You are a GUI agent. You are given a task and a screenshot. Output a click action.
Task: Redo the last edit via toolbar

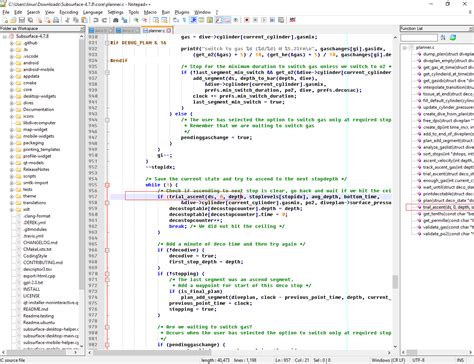tap(104, 20)
